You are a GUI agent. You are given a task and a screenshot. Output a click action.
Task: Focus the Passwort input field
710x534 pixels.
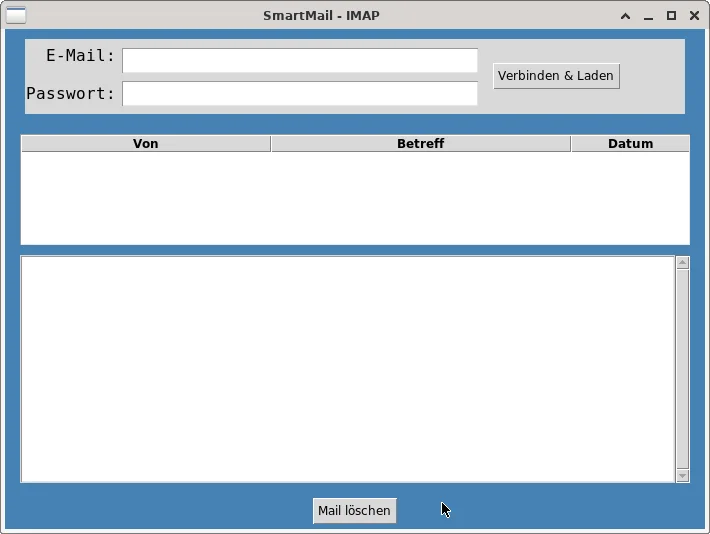tap(300, 93)
